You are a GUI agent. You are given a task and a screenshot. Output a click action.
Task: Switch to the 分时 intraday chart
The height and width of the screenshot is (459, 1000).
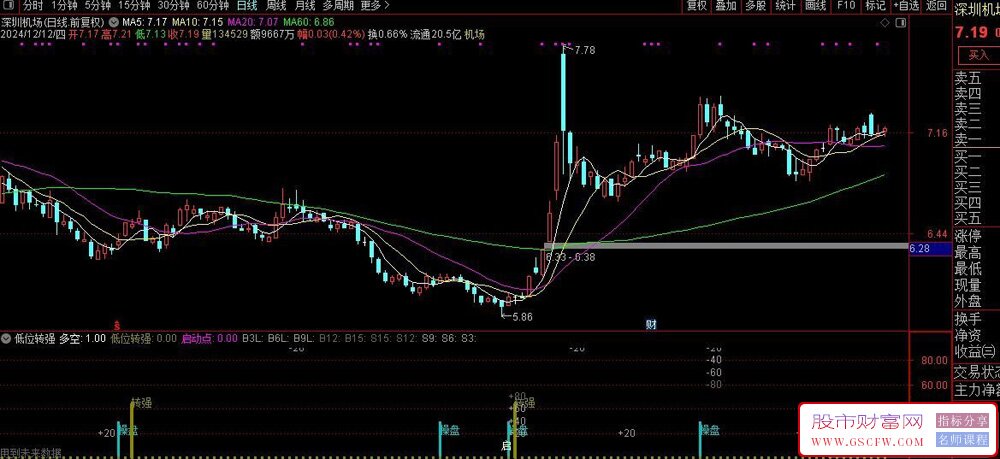(x=33, y=6)
